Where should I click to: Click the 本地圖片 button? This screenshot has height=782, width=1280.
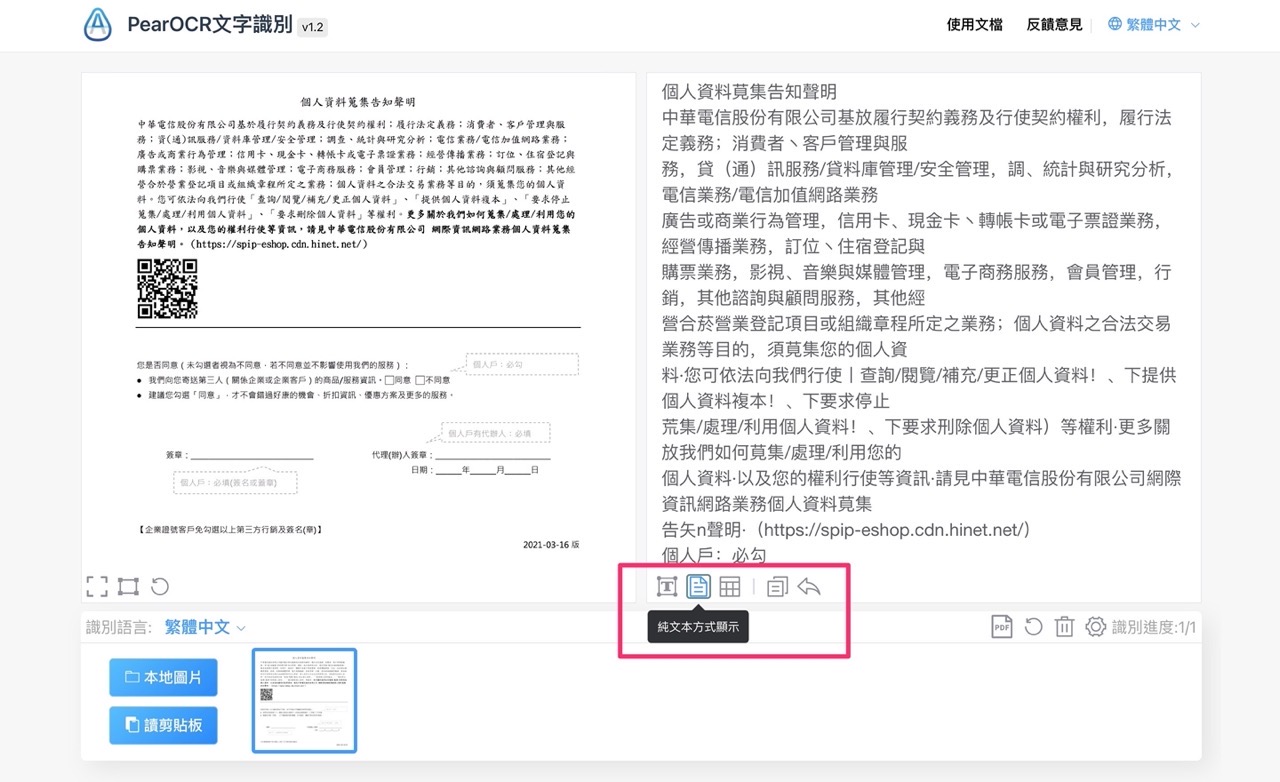[163, 677]
